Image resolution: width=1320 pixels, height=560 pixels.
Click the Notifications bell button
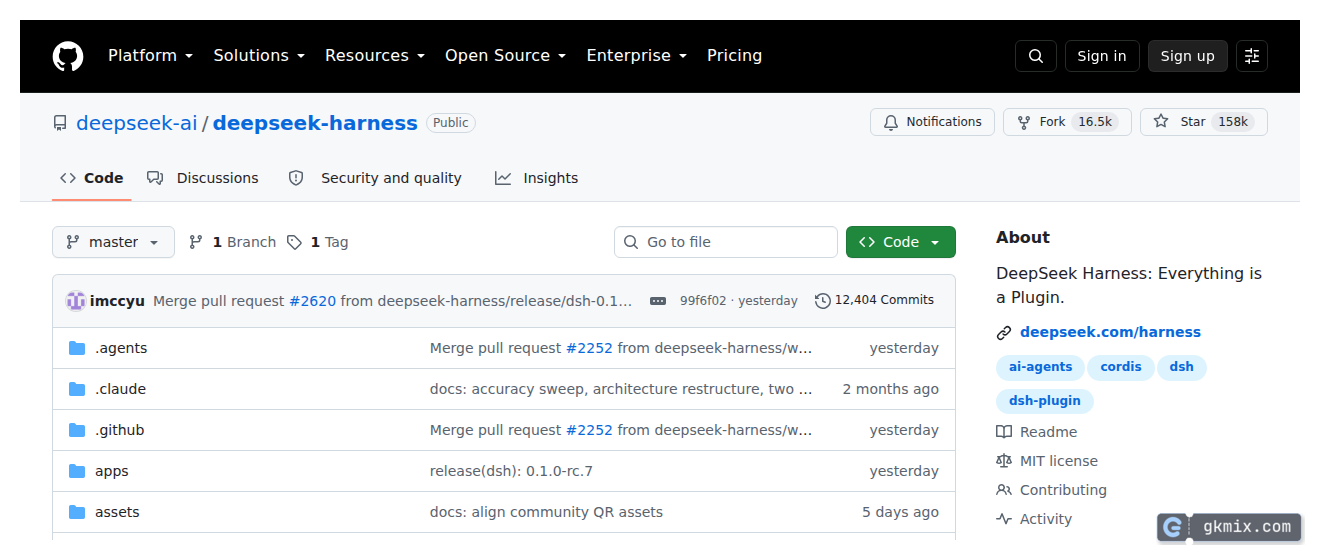click(933, 122)
